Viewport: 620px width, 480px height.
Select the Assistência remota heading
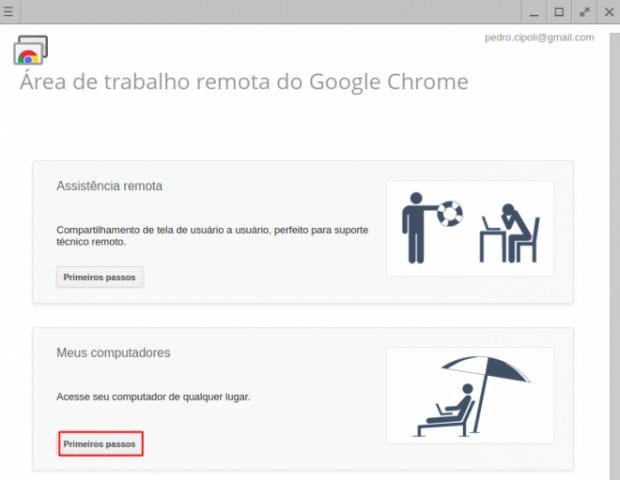coord(109,186)
